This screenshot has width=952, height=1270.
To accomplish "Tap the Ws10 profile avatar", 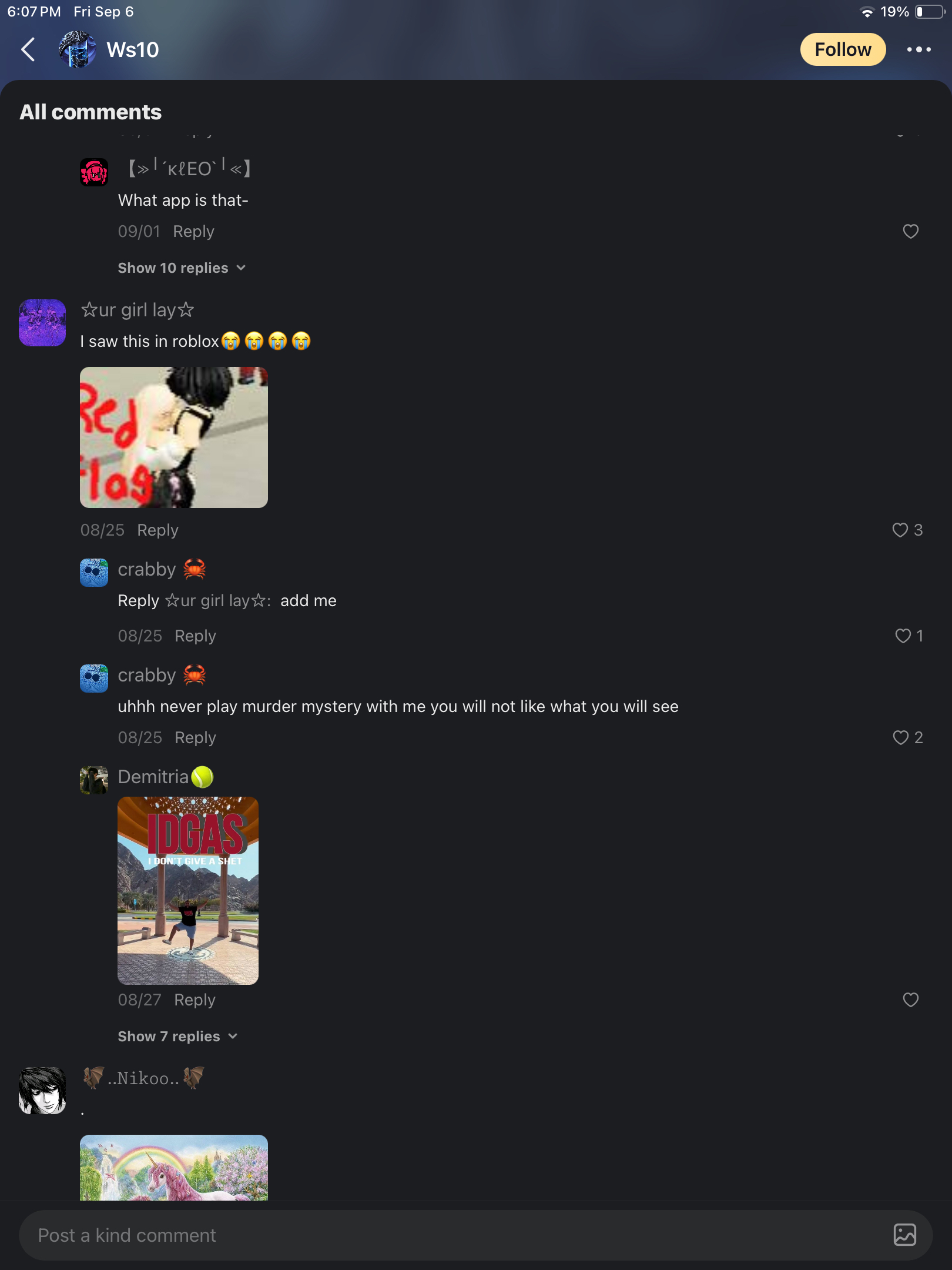I will 77,49.
